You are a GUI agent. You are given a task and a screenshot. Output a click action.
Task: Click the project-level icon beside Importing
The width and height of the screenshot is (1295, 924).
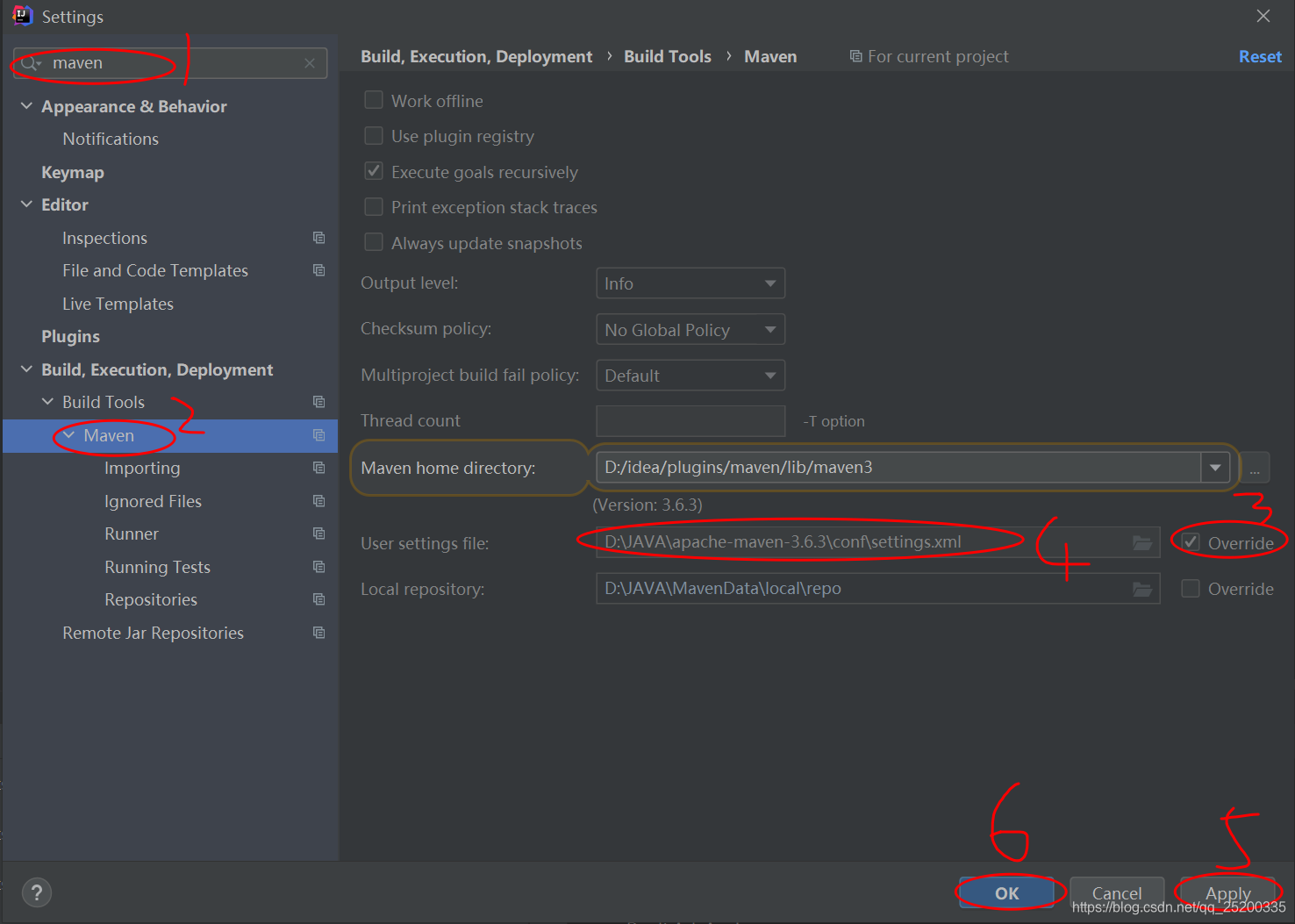[x=318, y=468]
